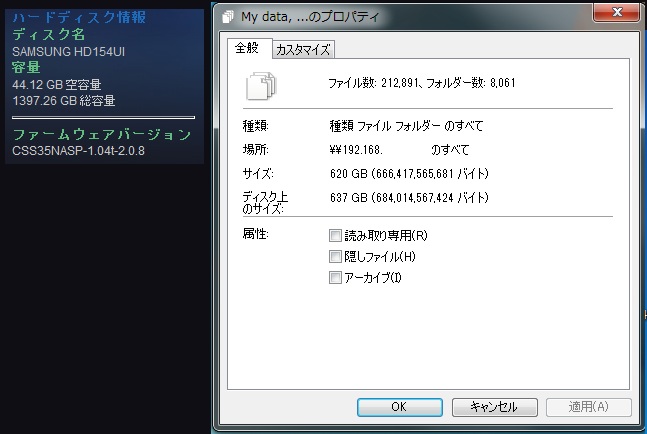The image size is (647, 434).
Task: Click the 種類: label
Action: pyautogui.click(x=255, y=126)
